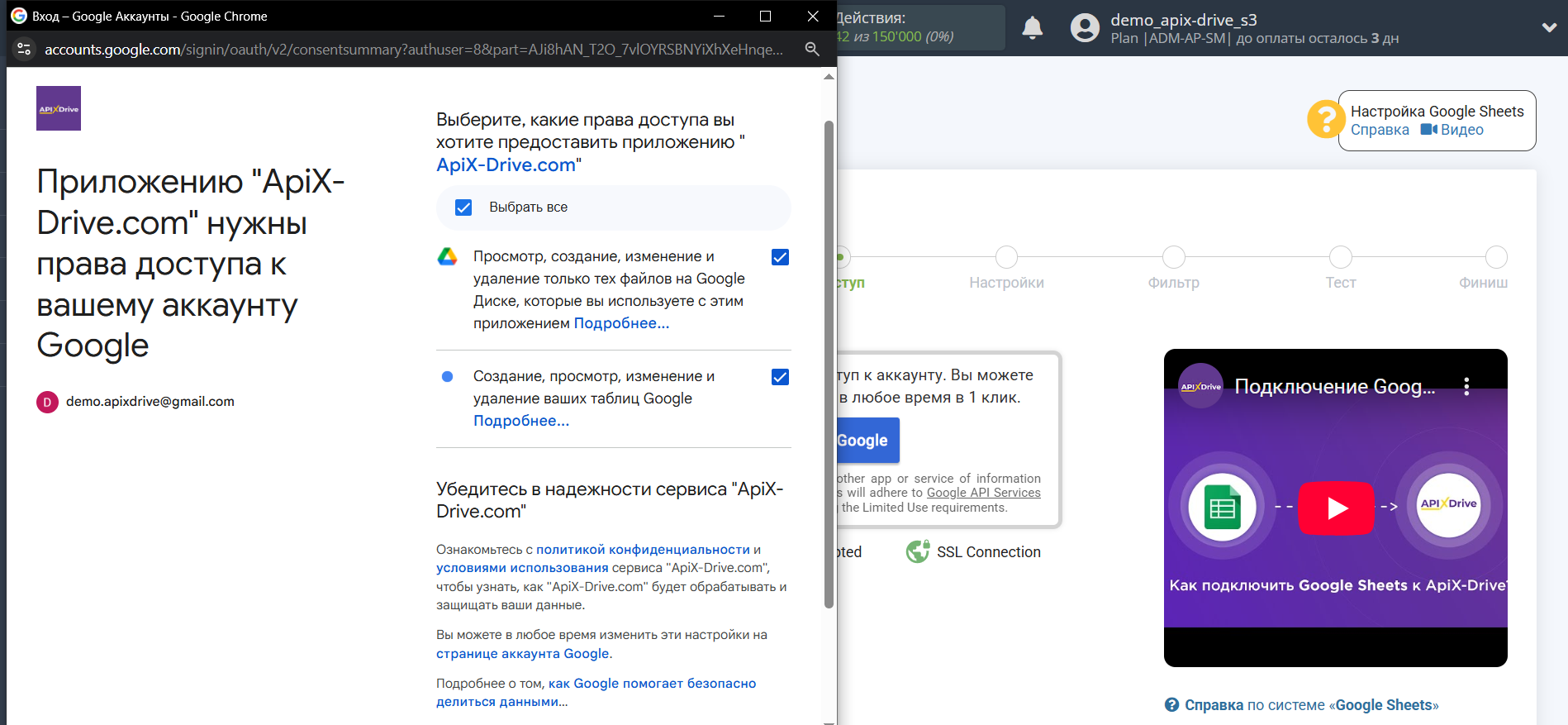The height and width of the screenshot is (725, 1568).
Task: Maximize the Google sign-in popup window
Action: 765,16
